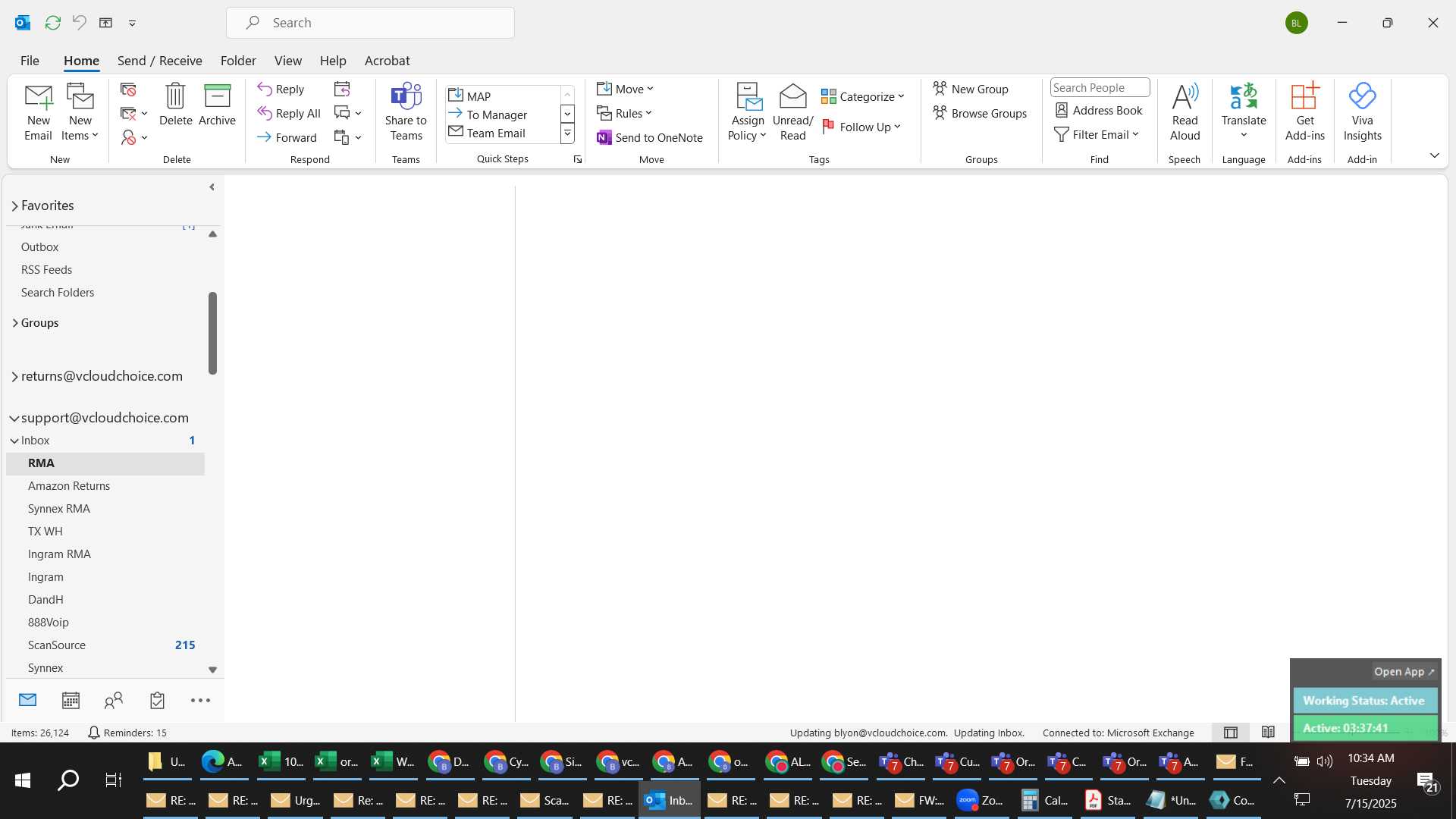Open the New Items menu
This screenshot has width=1456, height=819.
click(x=80, y=112)
